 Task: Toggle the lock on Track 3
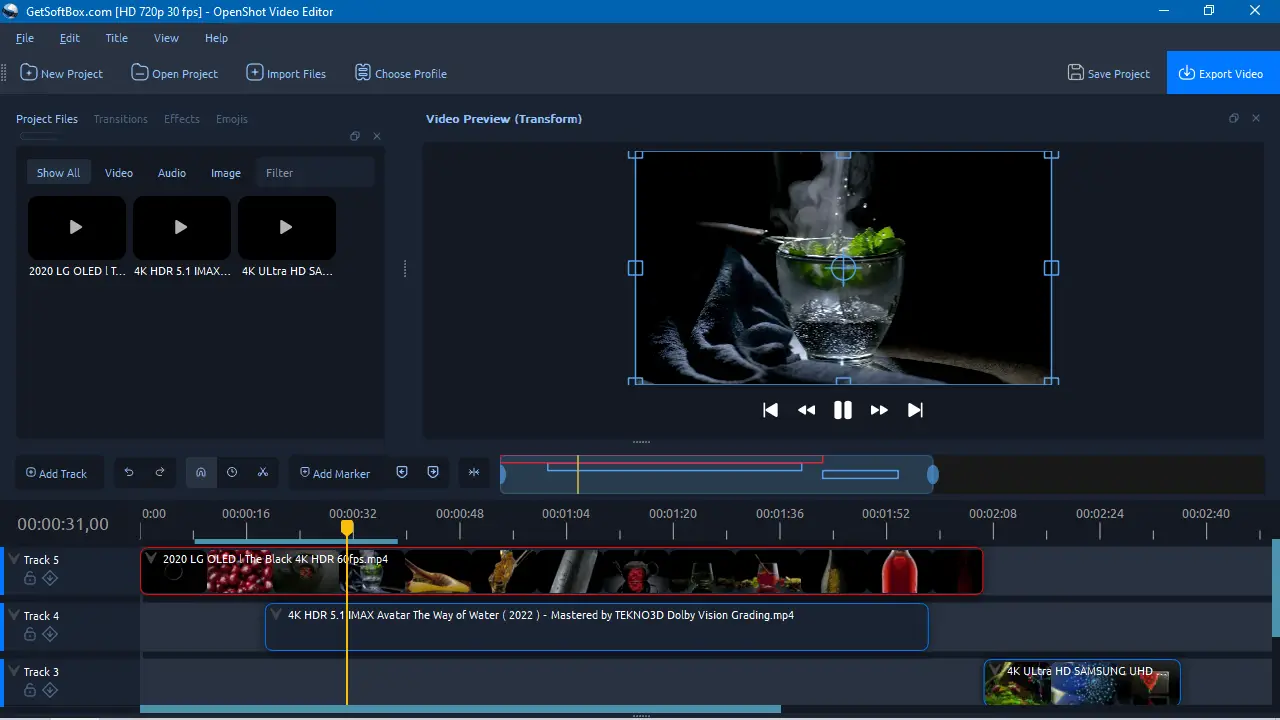tap(30, 690)
